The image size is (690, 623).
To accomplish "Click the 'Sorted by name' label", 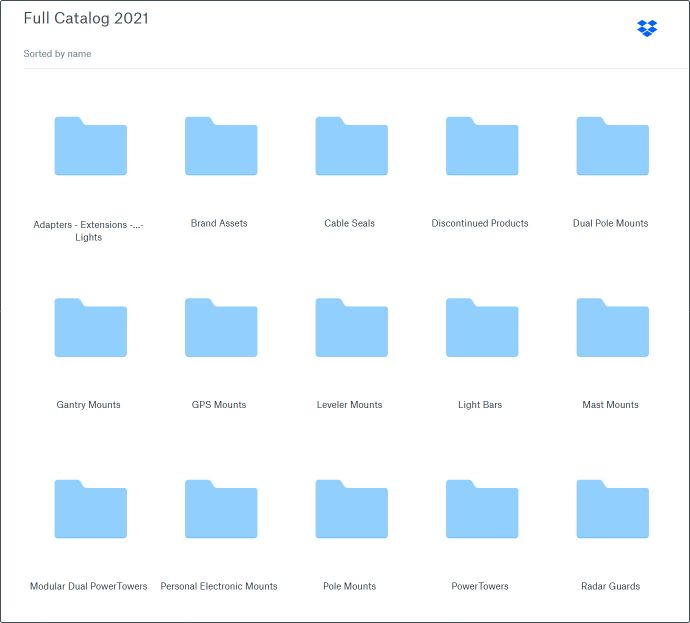I will 57,54.
